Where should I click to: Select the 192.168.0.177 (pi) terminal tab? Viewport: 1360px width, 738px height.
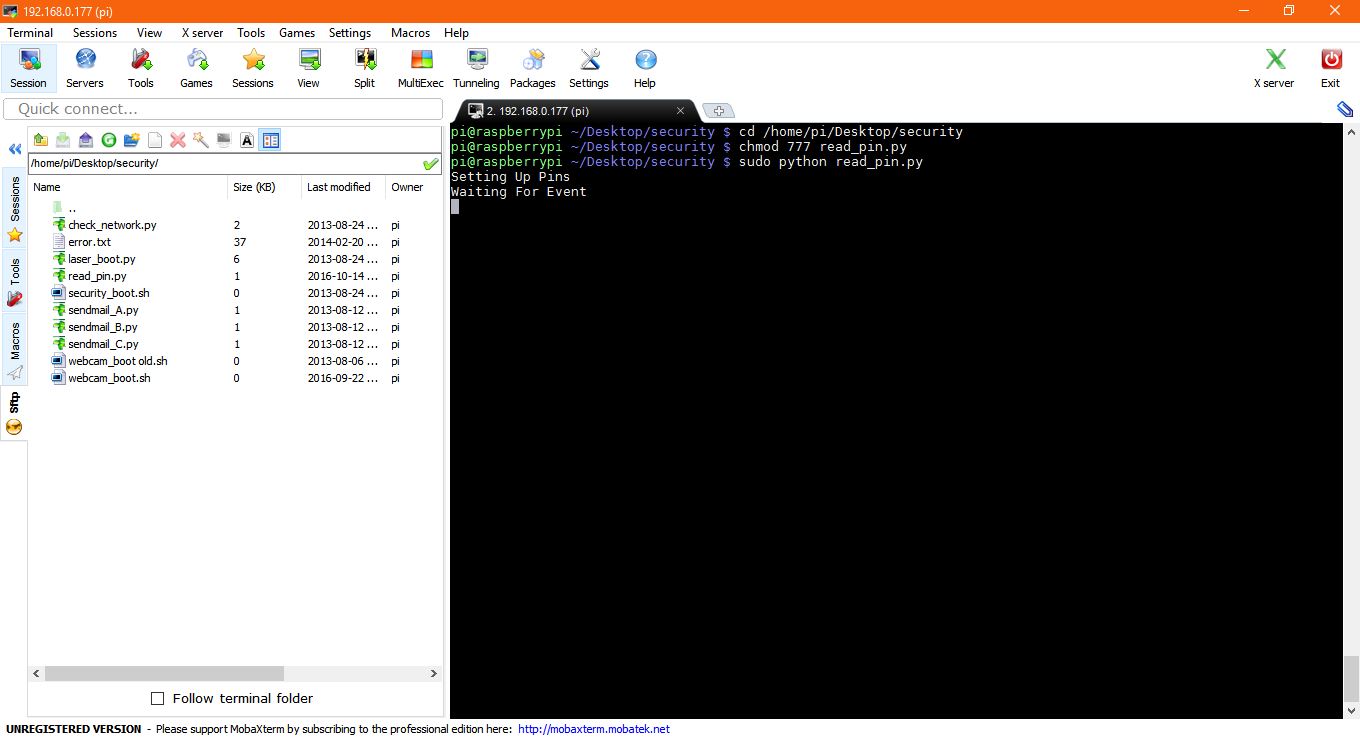(x=575, y=111)
